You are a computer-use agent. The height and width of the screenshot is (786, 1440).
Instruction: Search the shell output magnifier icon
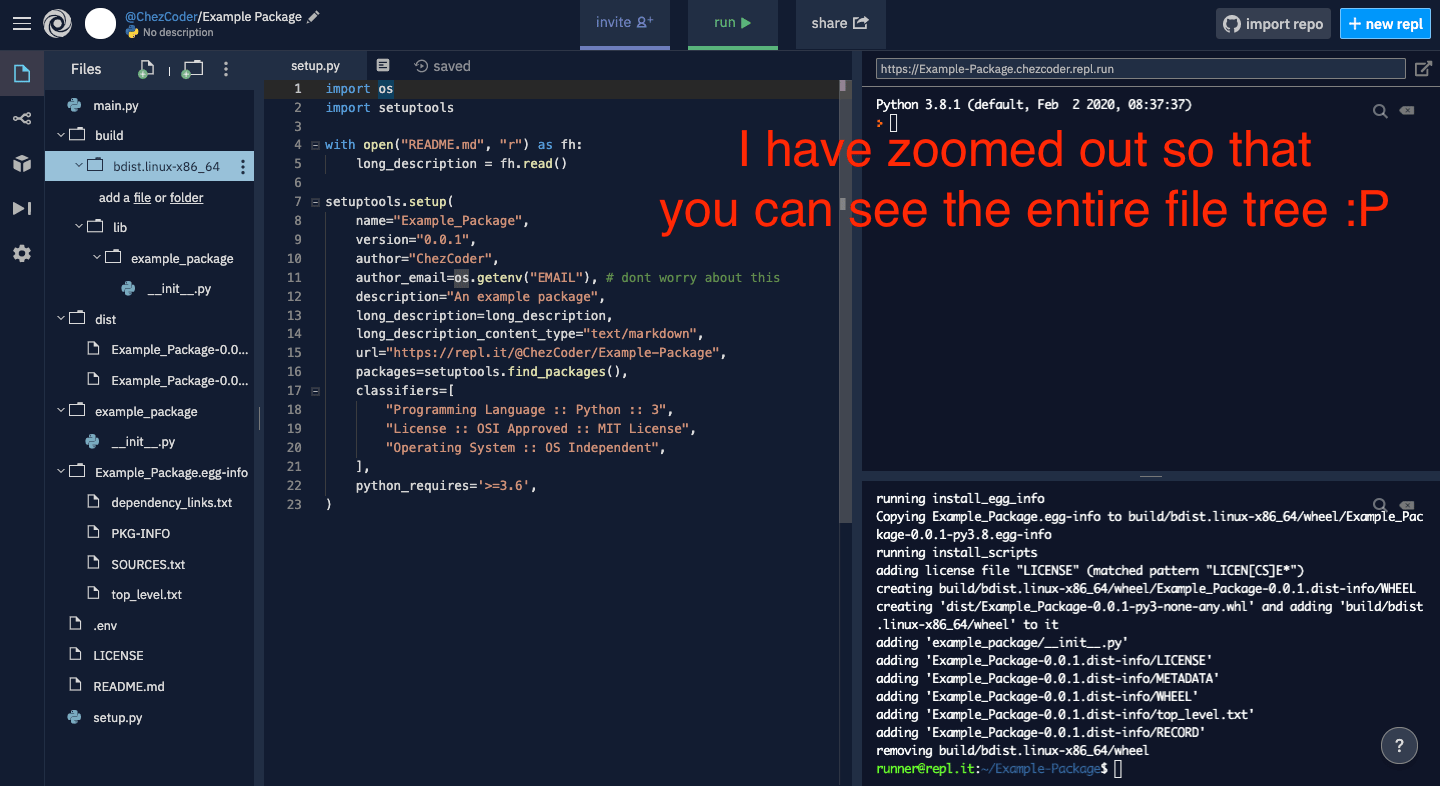pyautogui.click(x=1380, y=505)
